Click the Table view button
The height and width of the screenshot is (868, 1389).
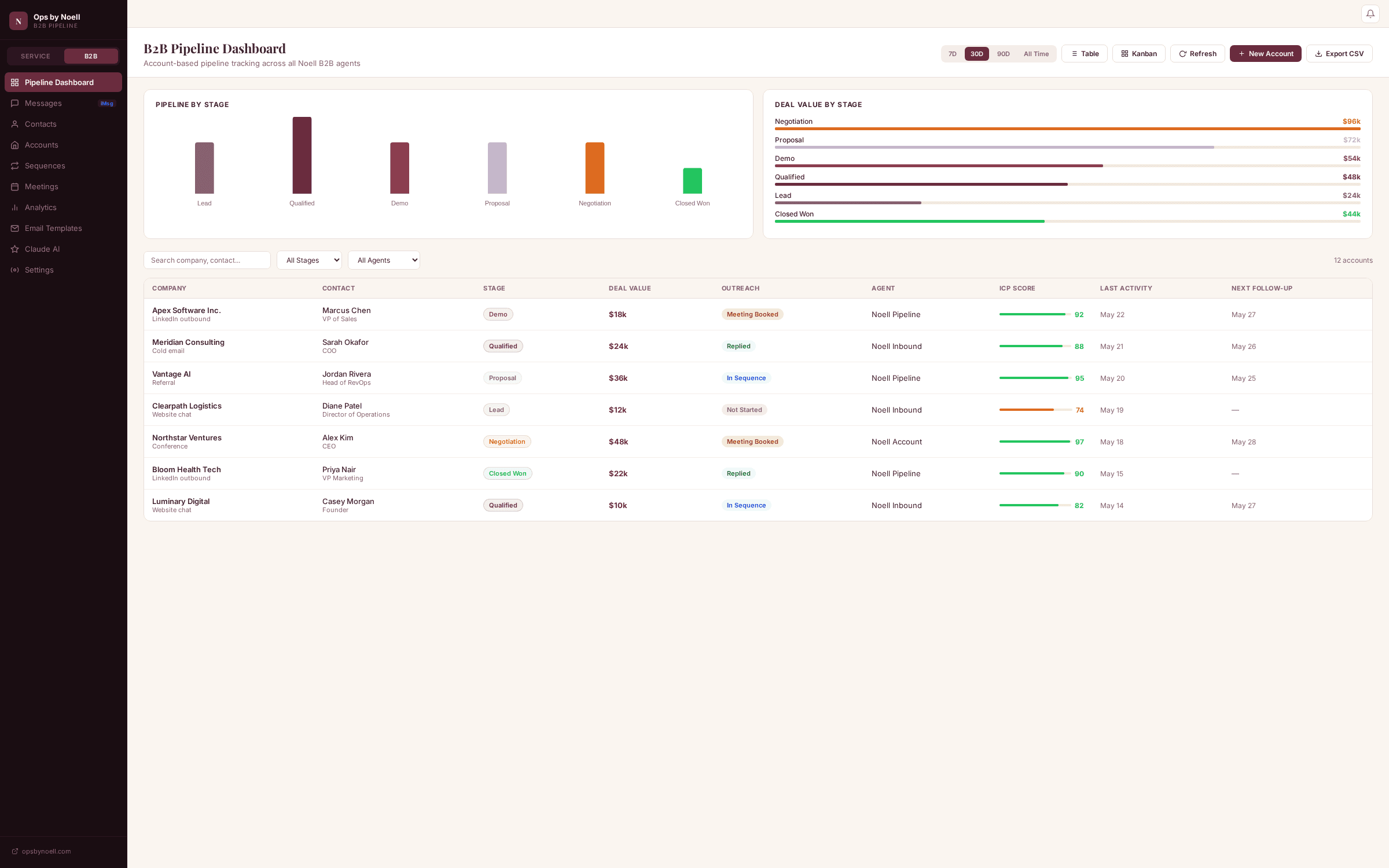click(x=1085, y=54)
